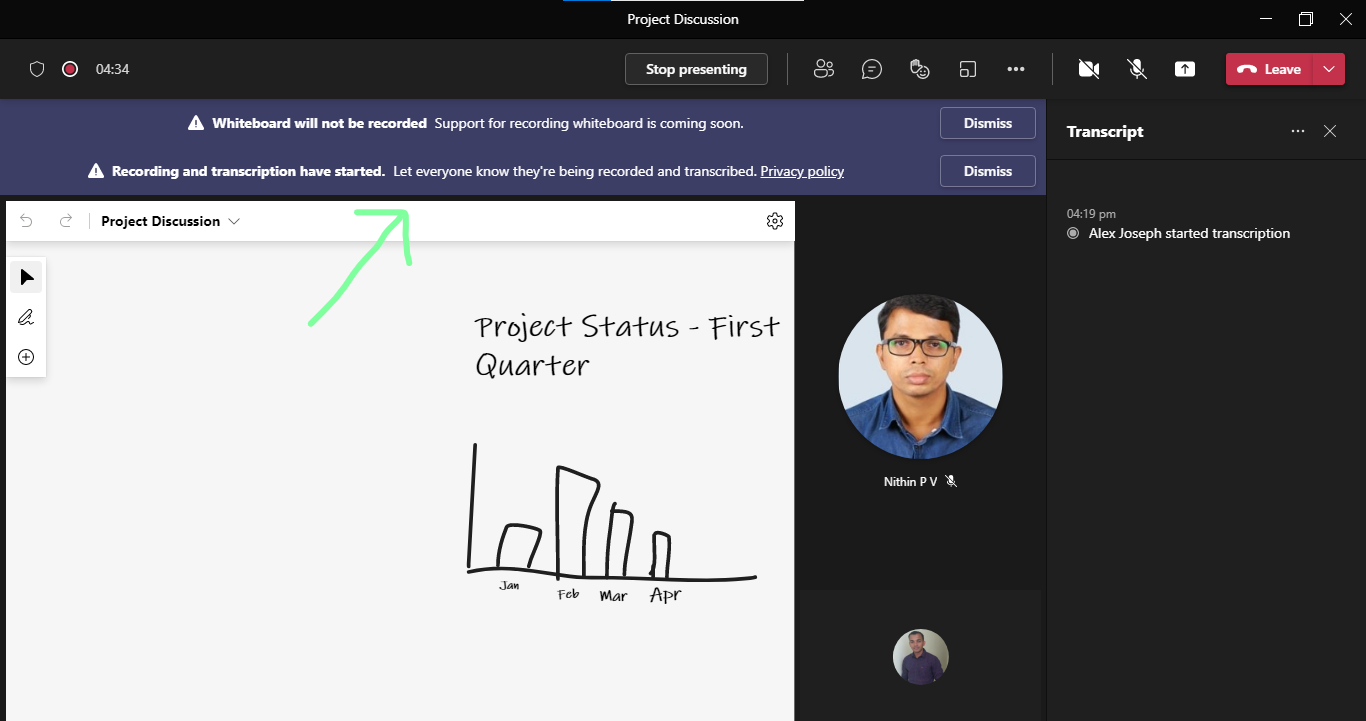Select the cursor selection tool on the whiteboard
This screenshot has width=1366, height=721.
tap(26, 277)
